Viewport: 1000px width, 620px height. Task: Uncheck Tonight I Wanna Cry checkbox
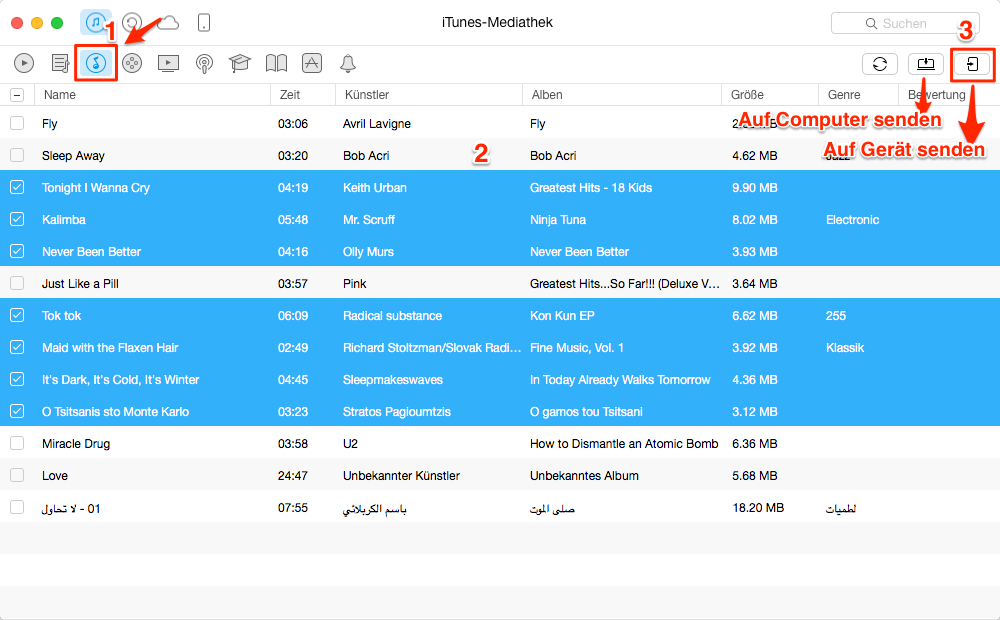point(17,187)
